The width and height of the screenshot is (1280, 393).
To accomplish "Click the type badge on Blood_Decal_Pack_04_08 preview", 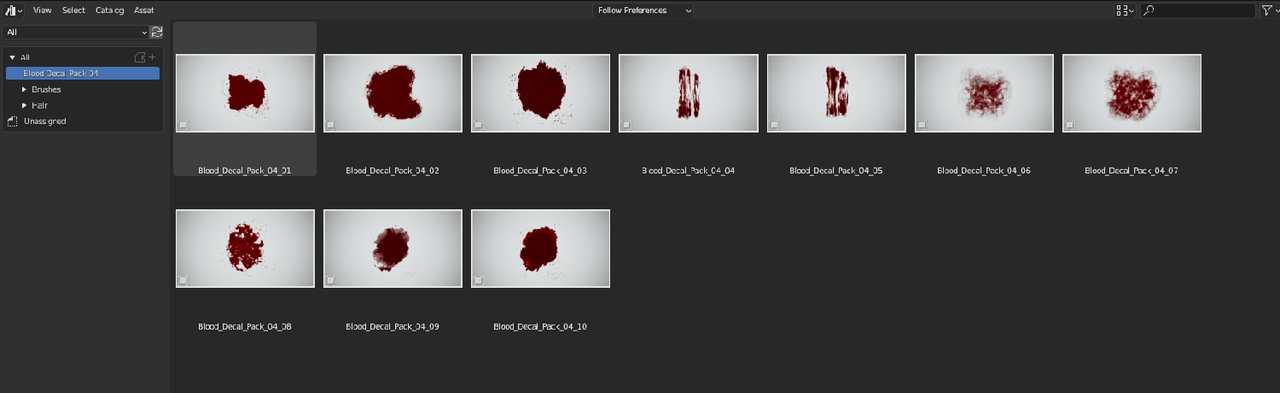I will coord(183,281).
